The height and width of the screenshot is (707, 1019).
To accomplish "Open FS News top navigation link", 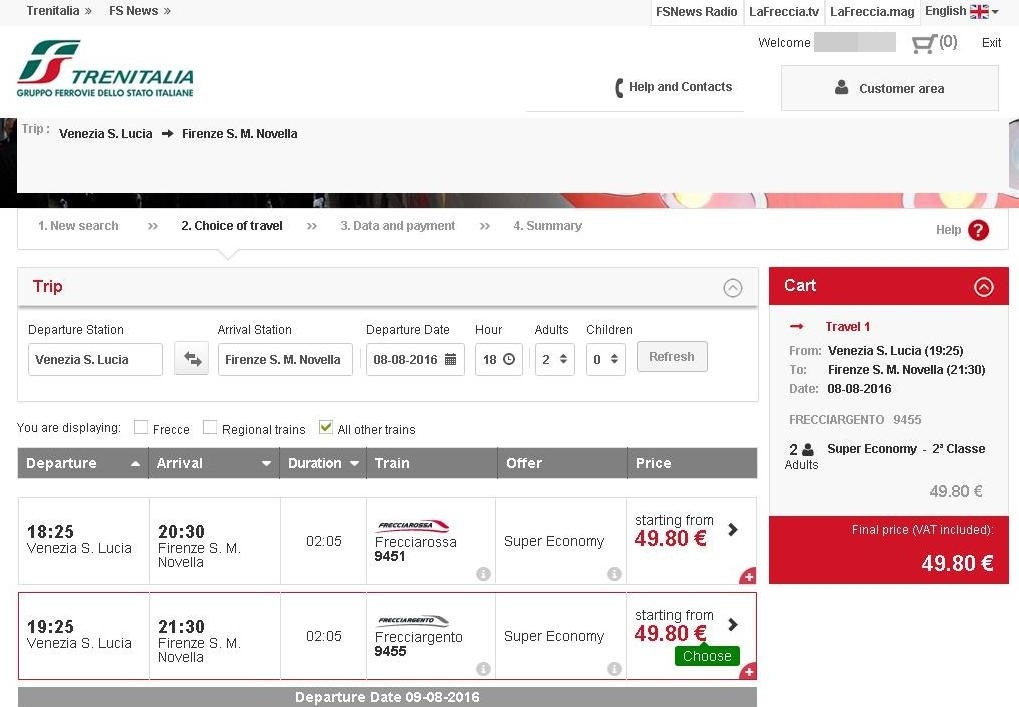I will [140, 11].
